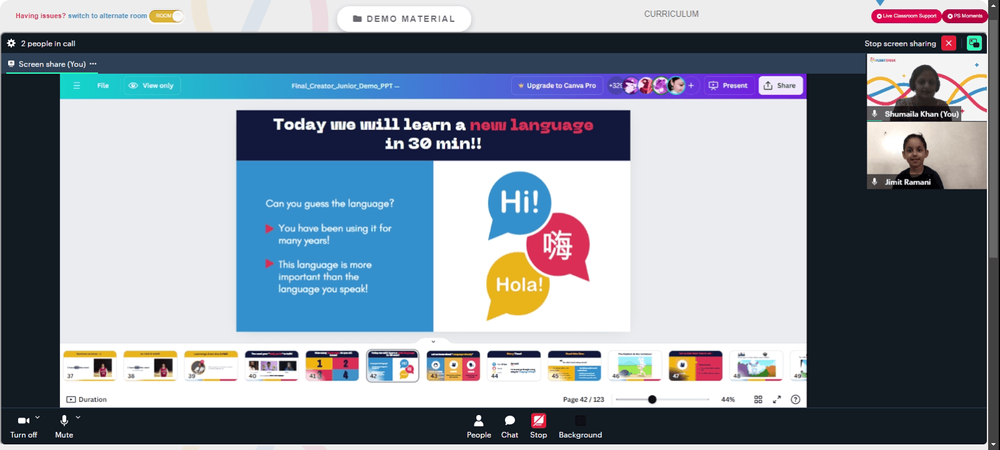The width and height of the screenshot is (1000, 450).
Task: Open the Canva help question icon
Action: pos(795,400)
